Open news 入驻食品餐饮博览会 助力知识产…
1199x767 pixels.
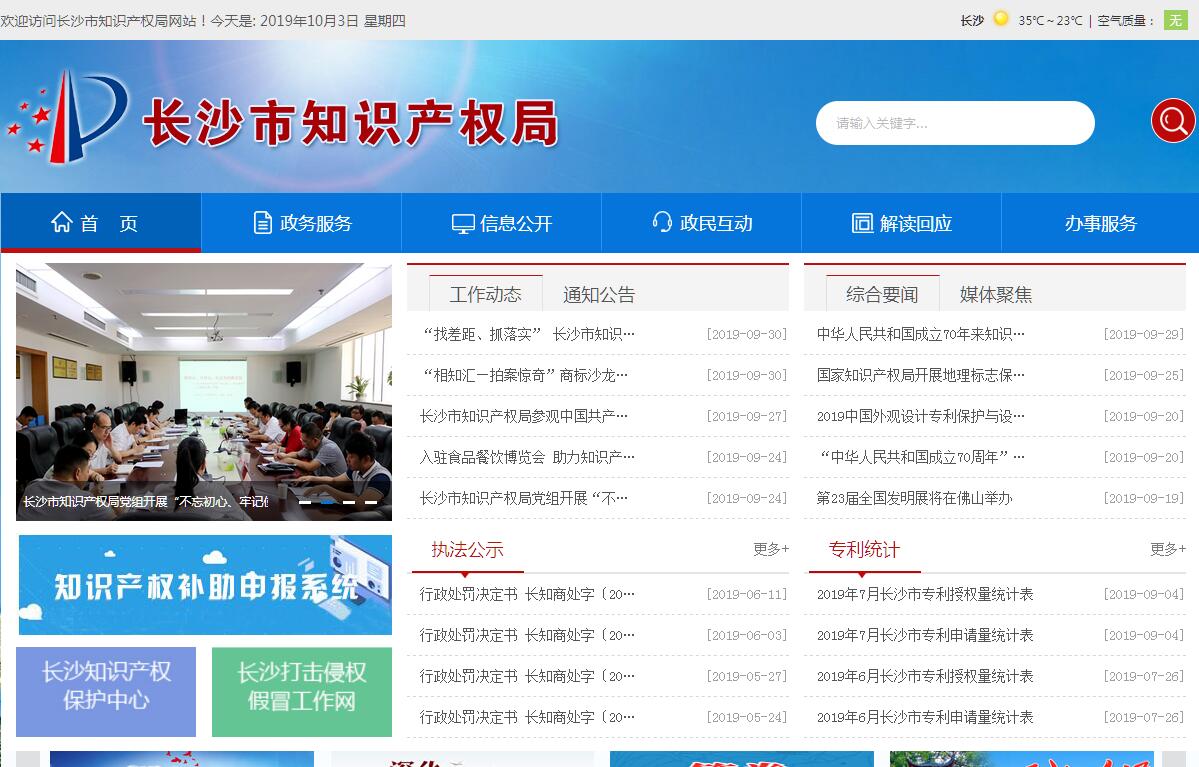pyautogui.click(x=527, y=457)
